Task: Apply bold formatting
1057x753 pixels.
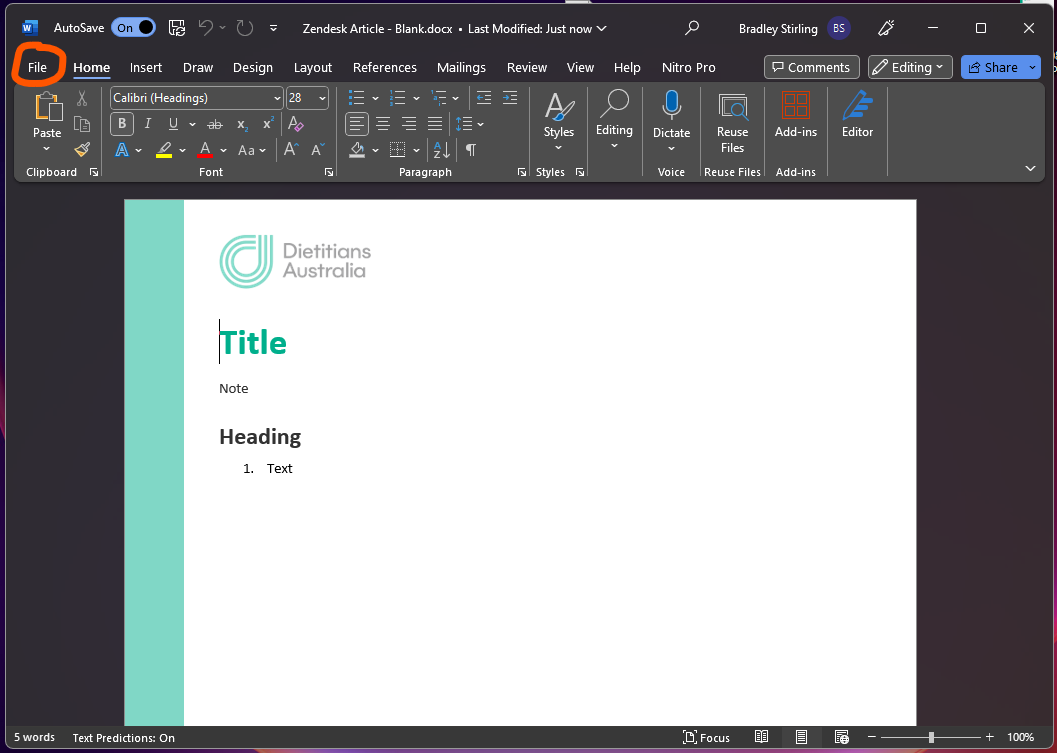Action: click(x=121, y=123)
